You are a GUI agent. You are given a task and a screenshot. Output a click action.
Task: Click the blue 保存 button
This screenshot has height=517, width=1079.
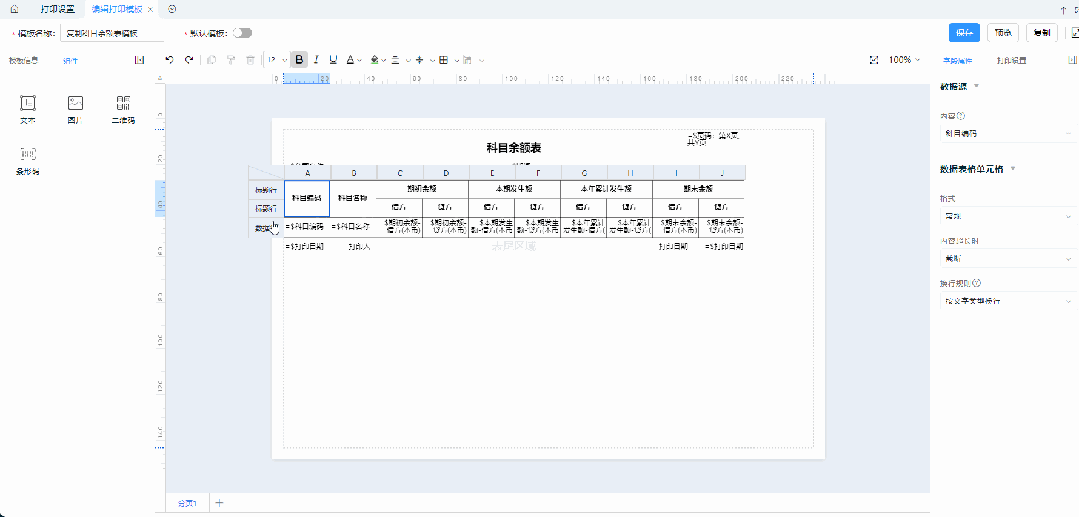click(x=964, y=33)
